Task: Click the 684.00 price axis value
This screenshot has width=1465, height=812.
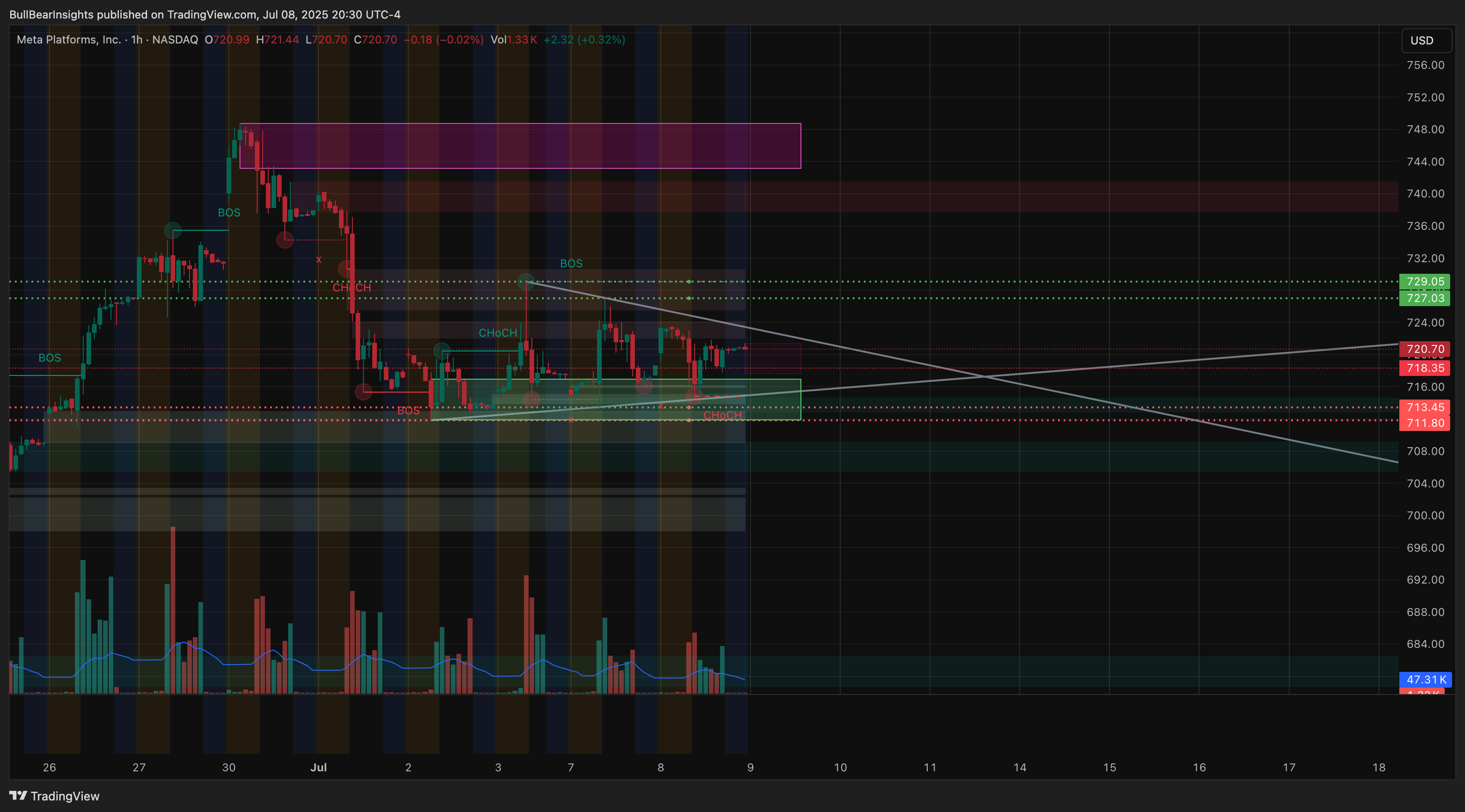Action: pos(1425,644)
